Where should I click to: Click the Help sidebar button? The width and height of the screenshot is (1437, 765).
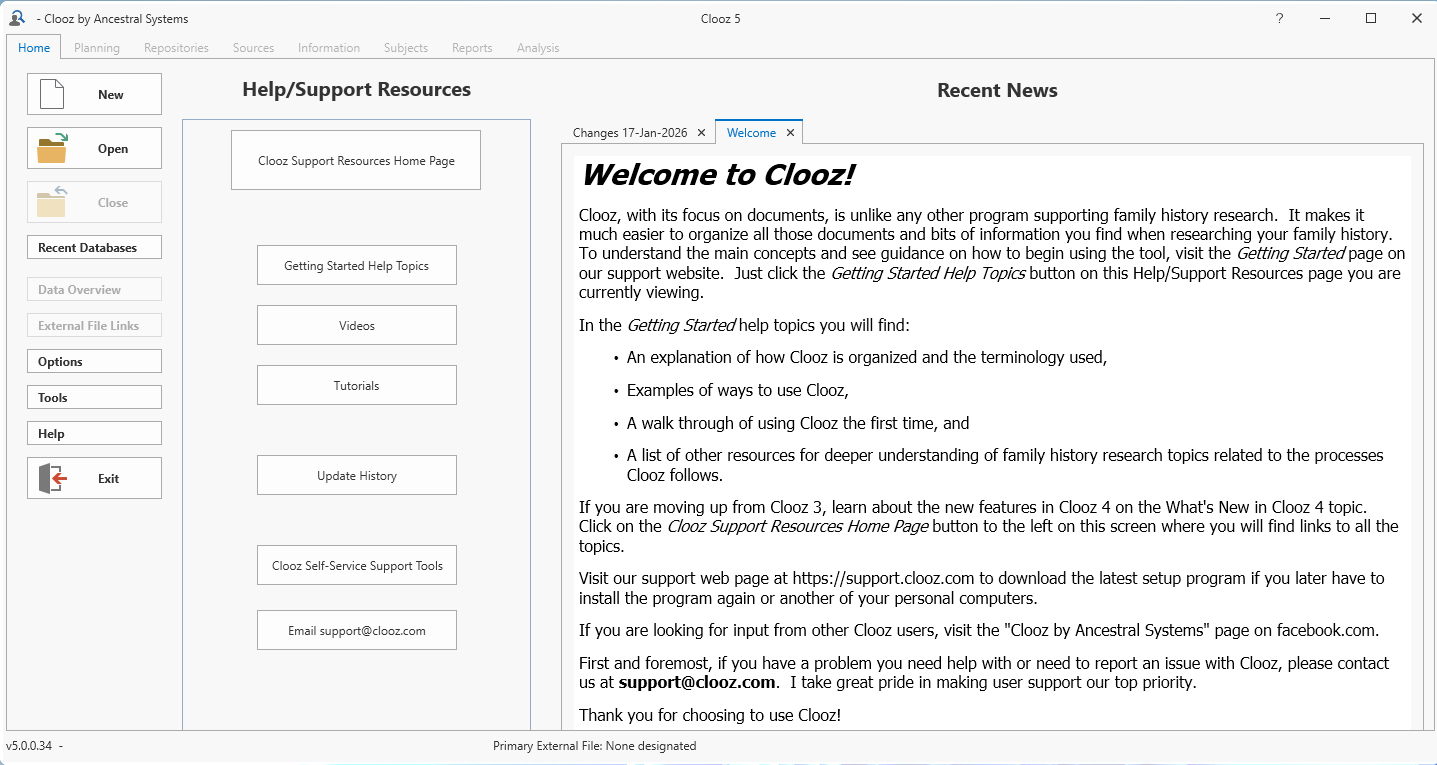(x=94, y=434)
